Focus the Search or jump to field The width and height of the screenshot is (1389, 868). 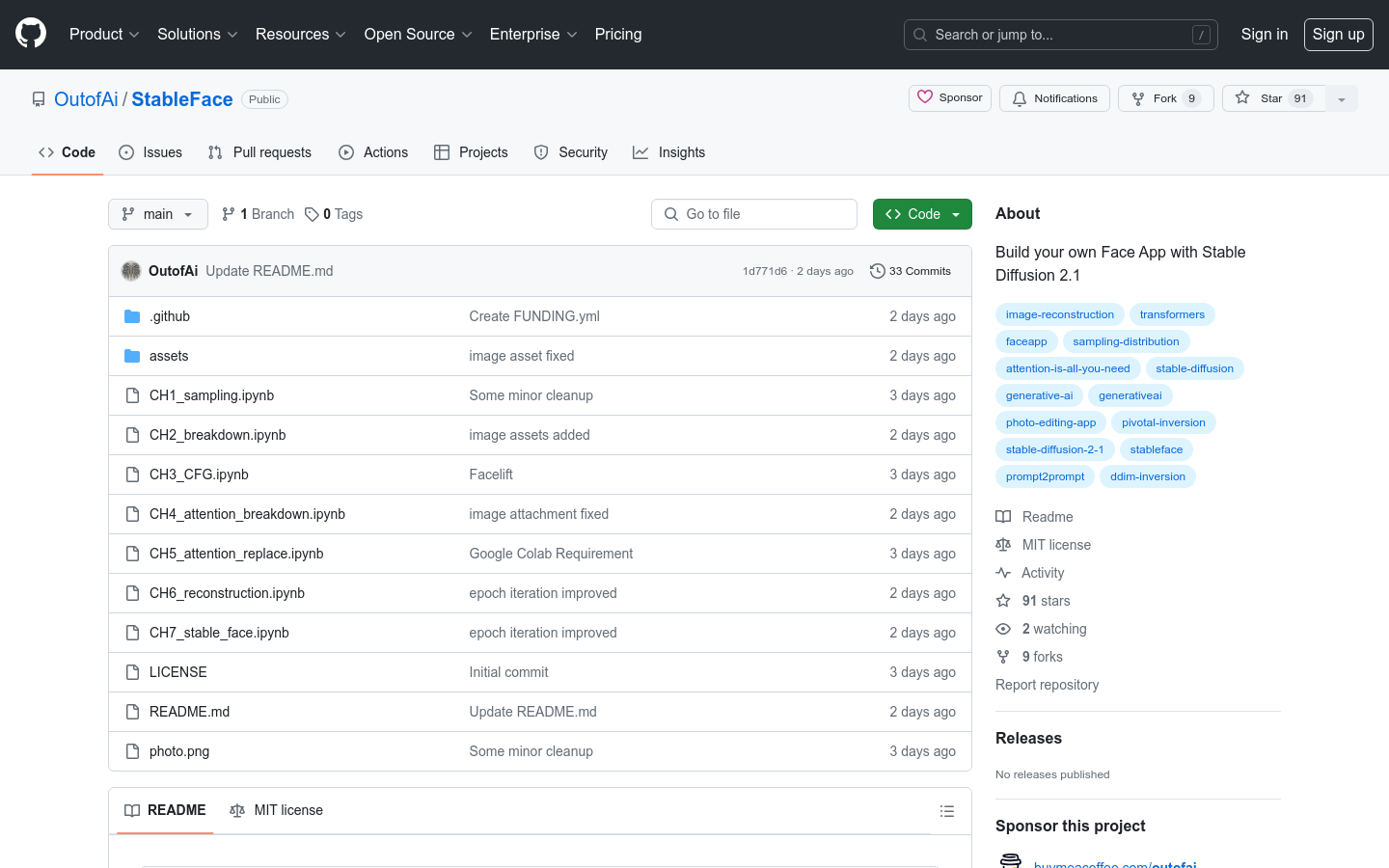coord(1061,35)
